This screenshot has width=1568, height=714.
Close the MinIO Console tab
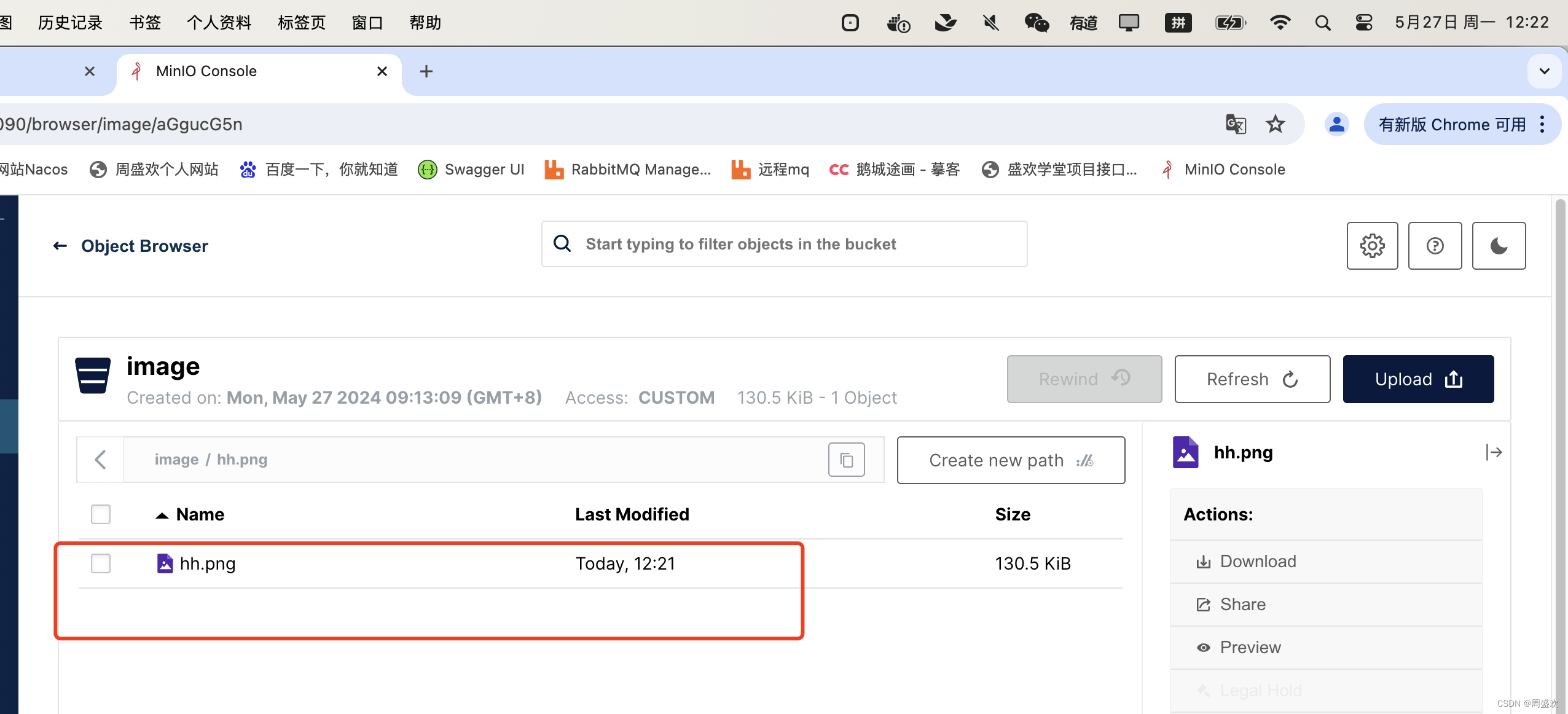[x=382, y=71]
